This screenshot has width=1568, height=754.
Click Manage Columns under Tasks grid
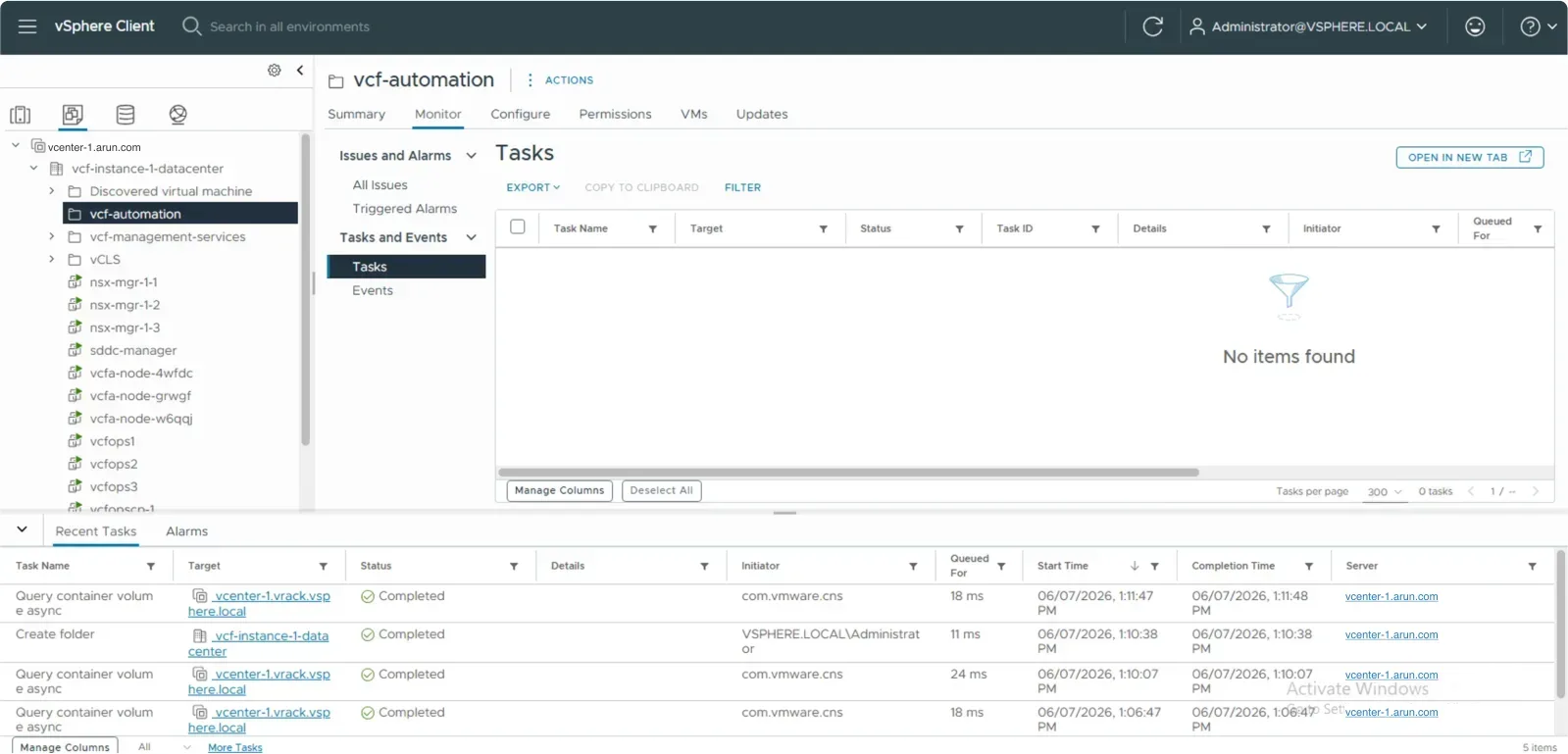tap(560, 490)
